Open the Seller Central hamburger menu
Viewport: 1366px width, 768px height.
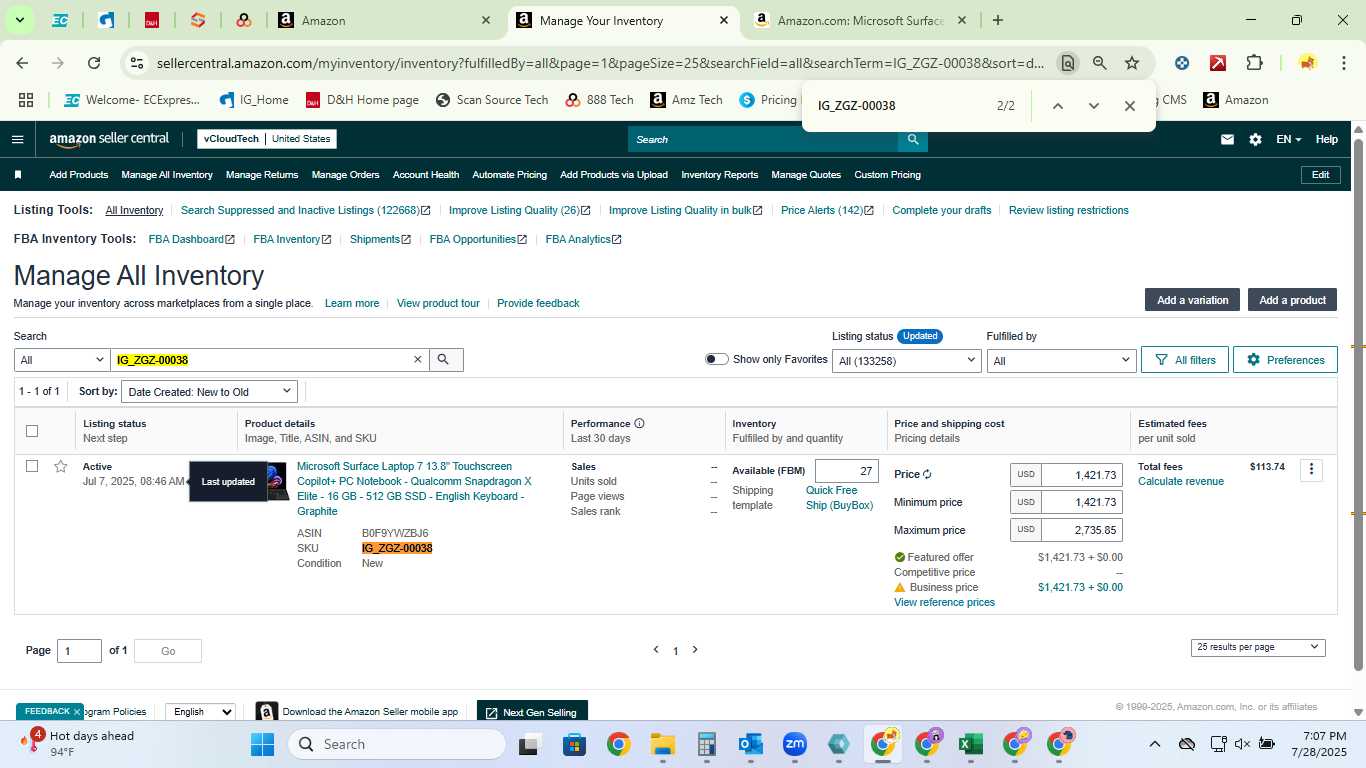tap(17, 139)
